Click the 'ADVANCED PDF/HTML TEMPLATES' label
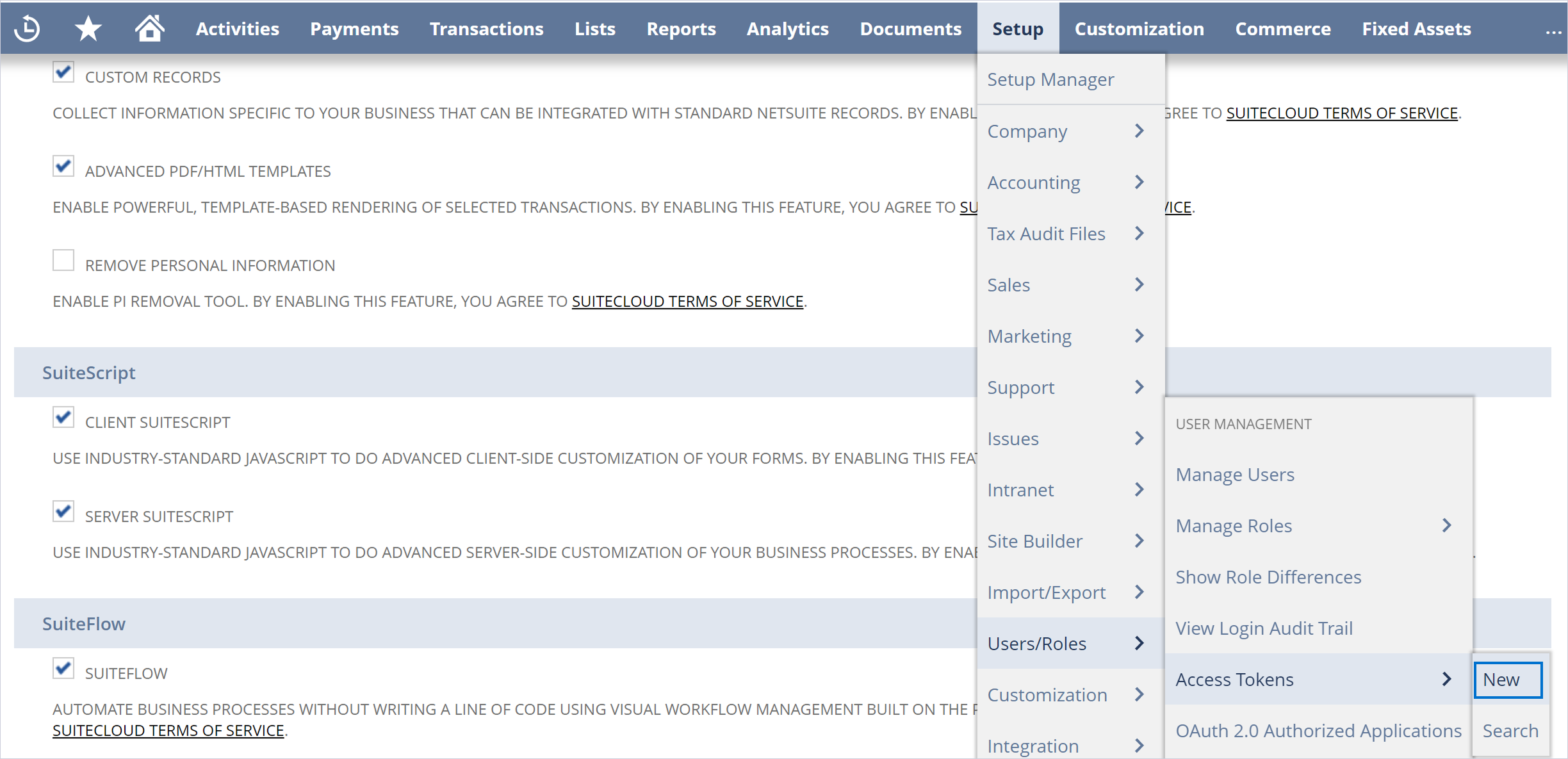This screenshot has height=759, width=1568. pyautogui.click(x=208, y=171)
